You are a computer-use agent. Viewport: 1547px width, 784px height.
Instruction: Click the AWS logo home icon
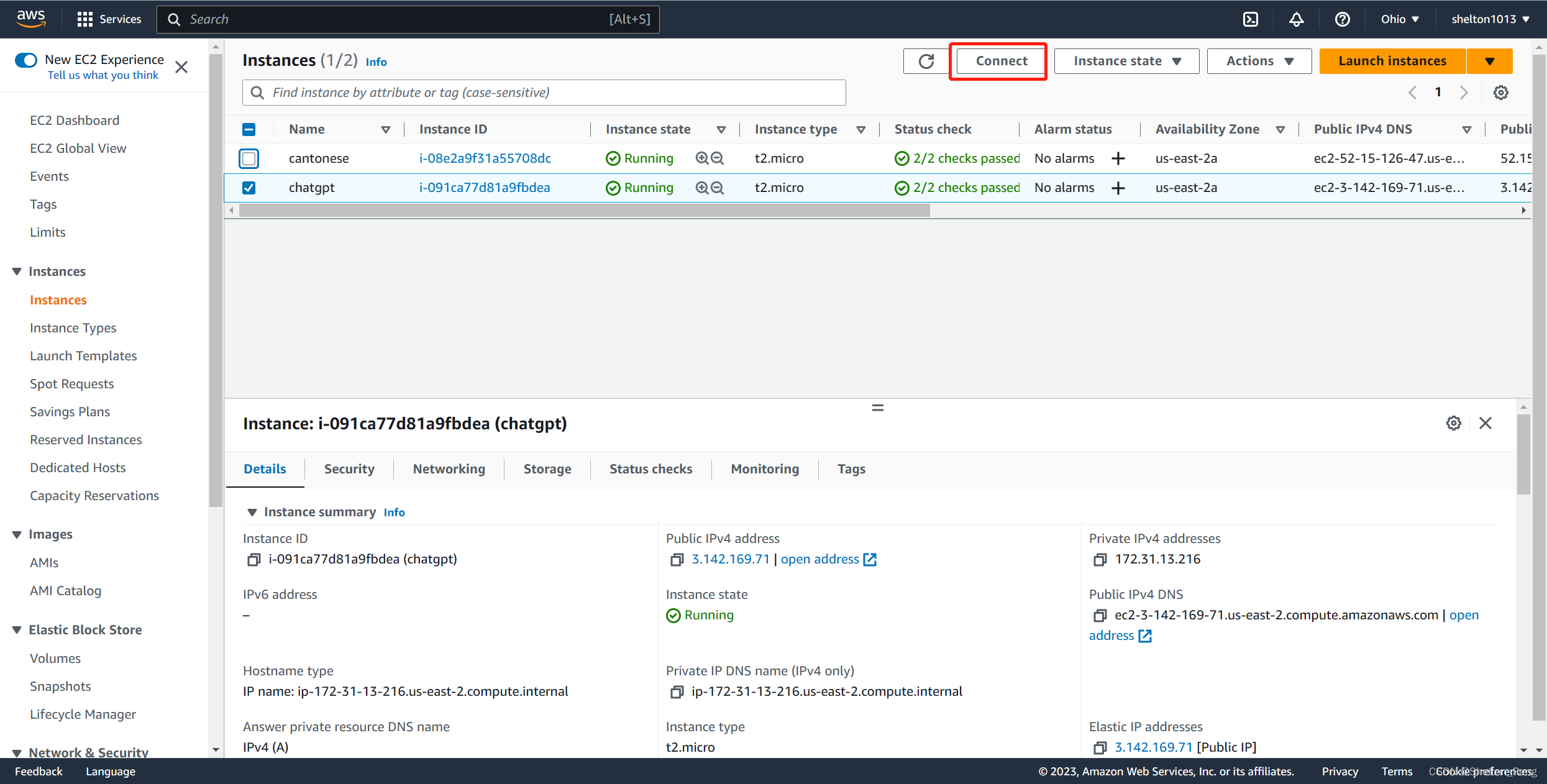point(31,19)
